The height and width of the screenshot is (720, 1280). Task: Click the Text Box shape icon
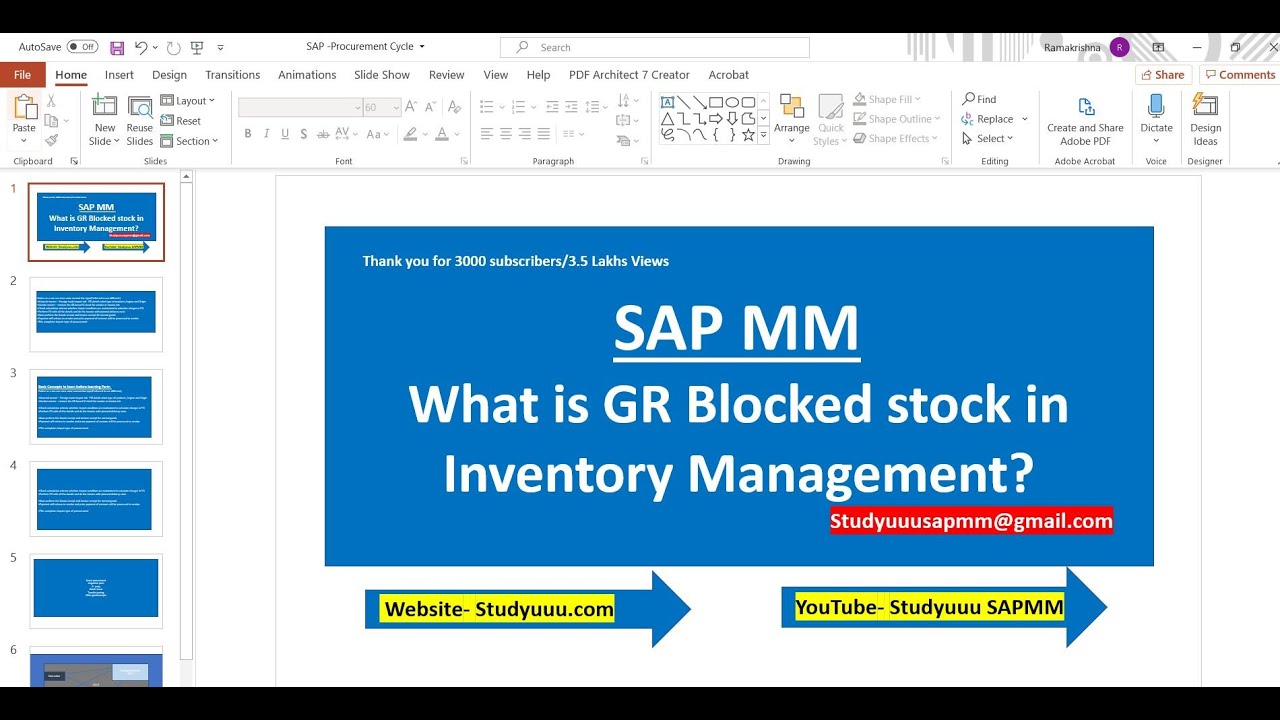(667, 102)
